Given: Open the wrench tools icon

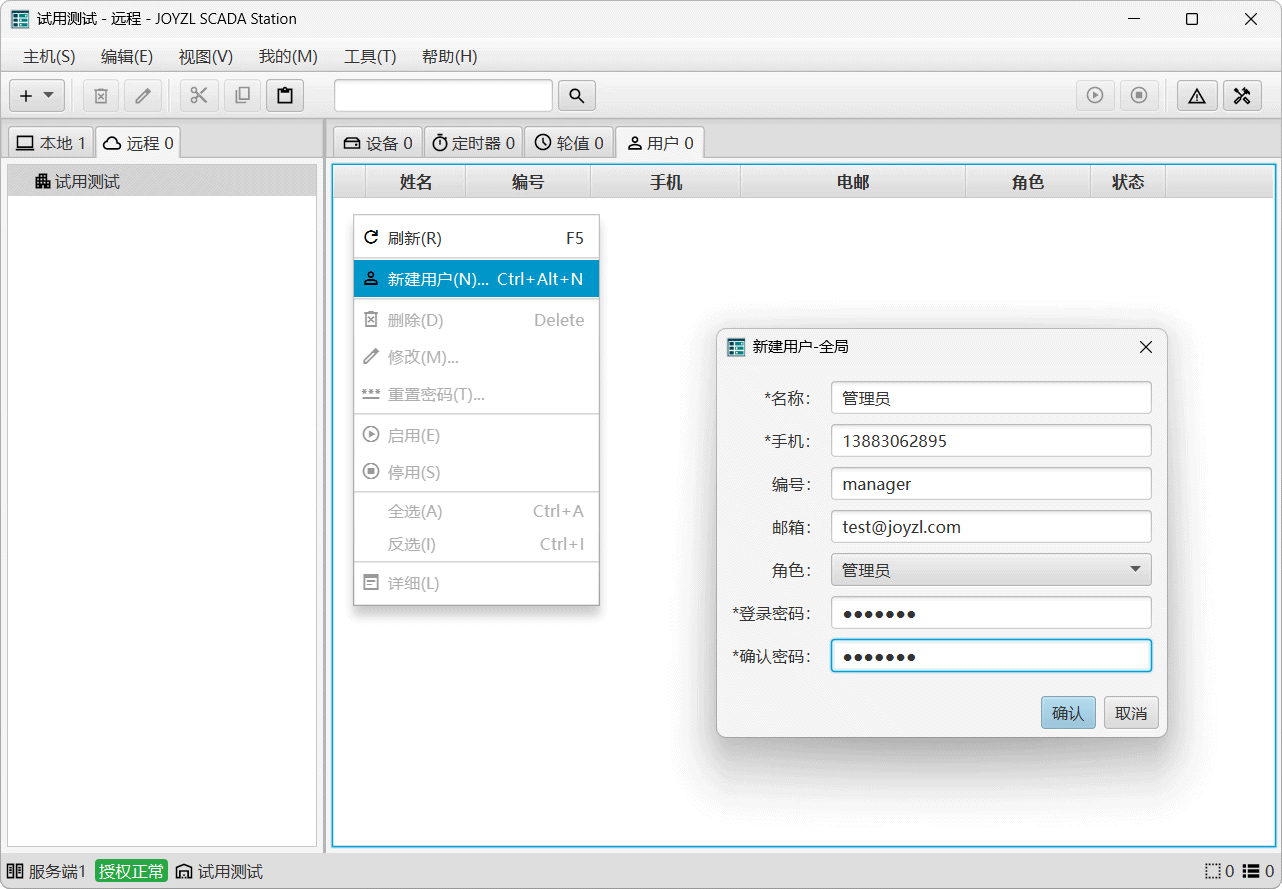Looking at the screenshot, I should [1242, 96].
